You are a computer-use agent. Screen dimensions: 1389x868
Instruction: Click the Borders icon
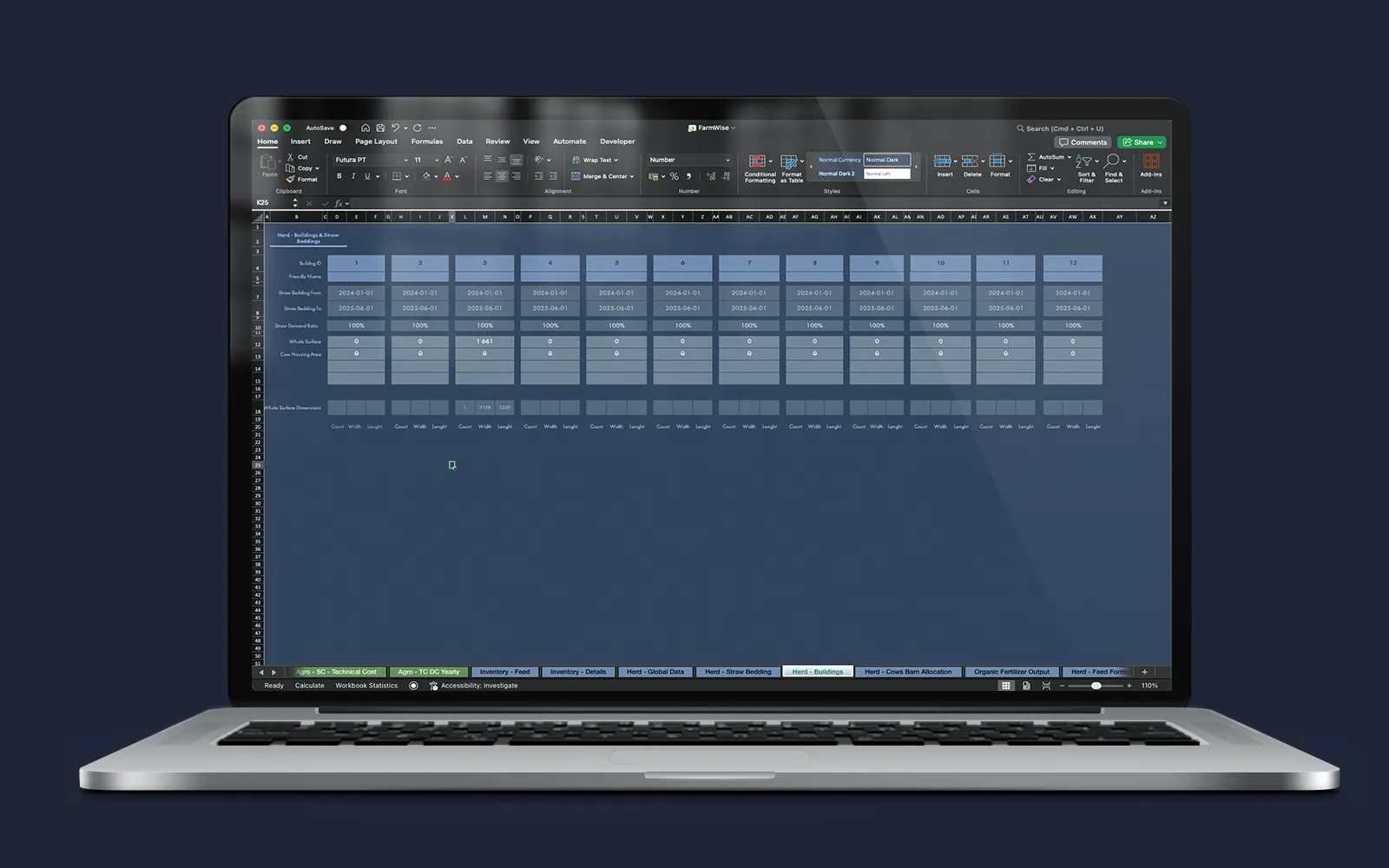[397, 176]
